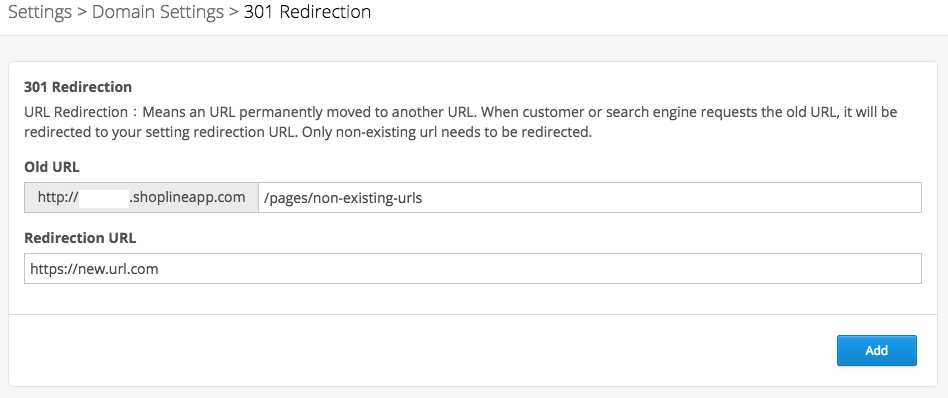
Task: Click the blanked-out subdomain box in the prefix
Action: click(x=104, y=198)
